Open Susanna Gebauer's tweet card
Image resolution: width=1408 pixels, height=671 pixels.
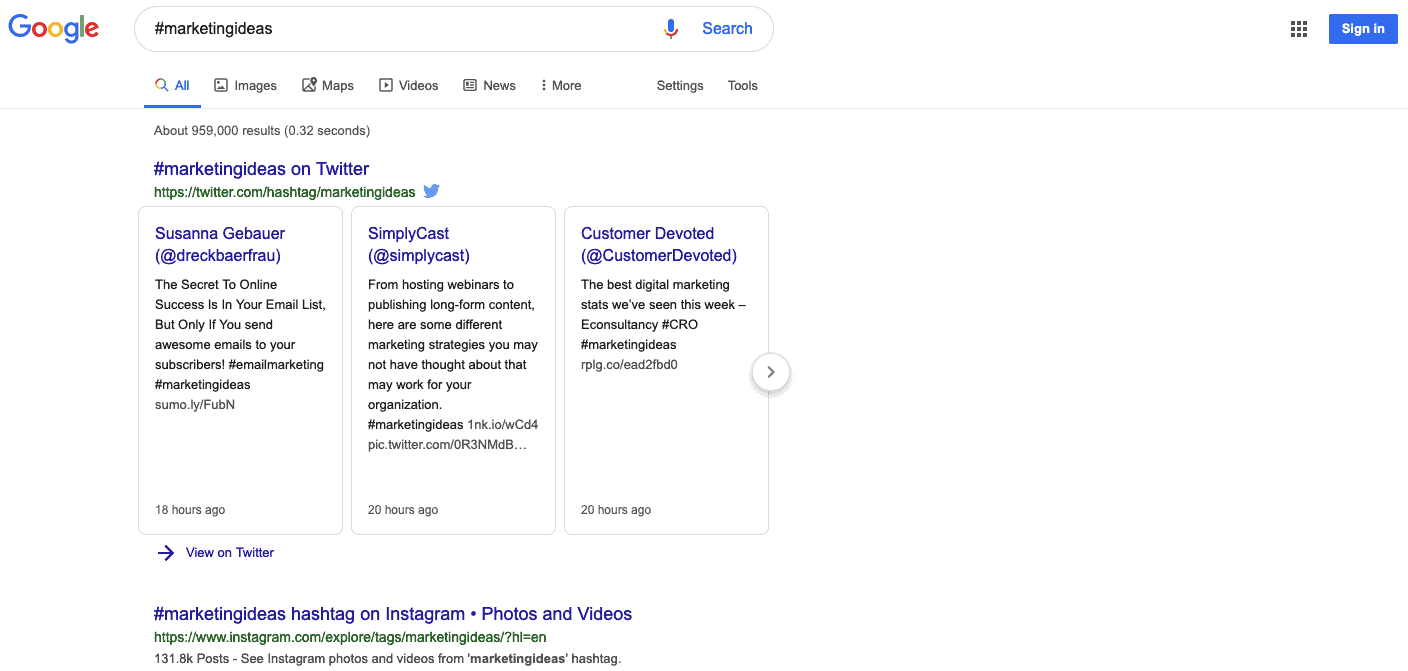(x=240, y=369)
